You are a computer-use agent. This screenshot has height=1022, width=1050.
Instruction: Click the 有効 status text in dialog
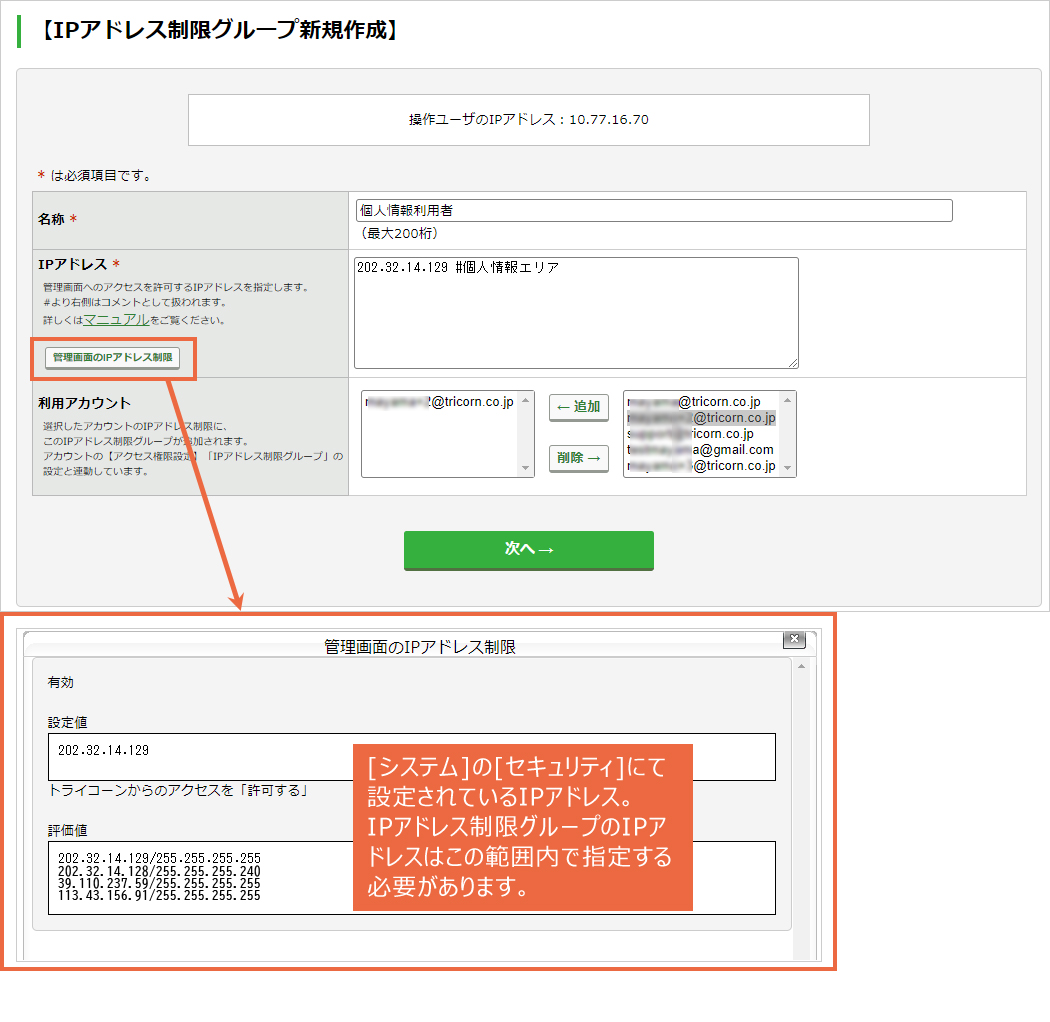tap(60, 682)
